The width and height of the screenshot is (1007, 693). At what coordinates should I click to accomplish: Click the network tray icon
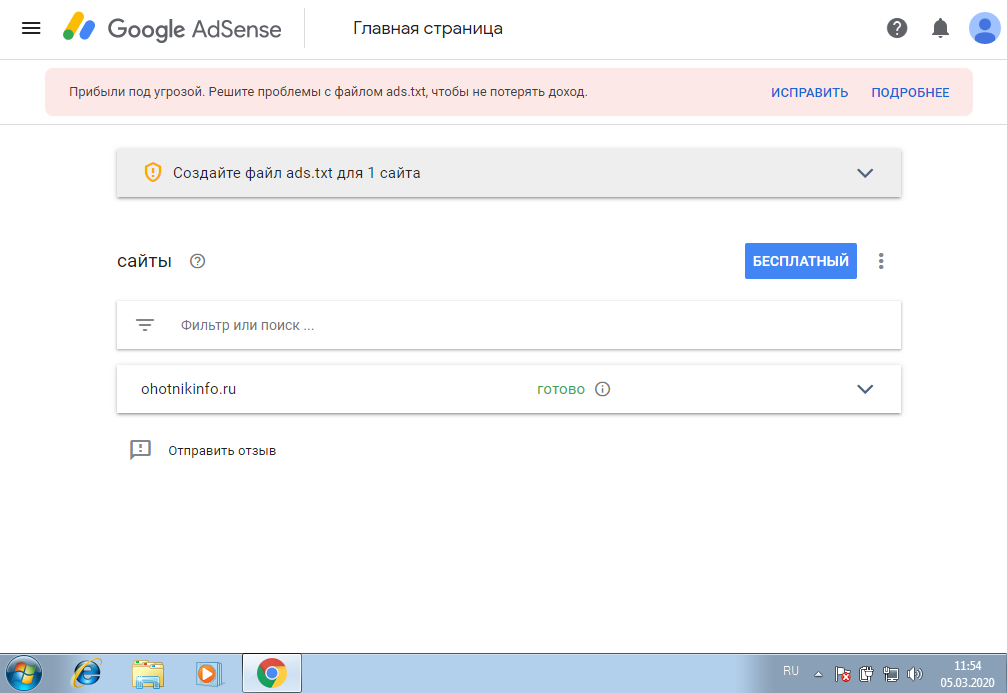[x=891, y=674]
